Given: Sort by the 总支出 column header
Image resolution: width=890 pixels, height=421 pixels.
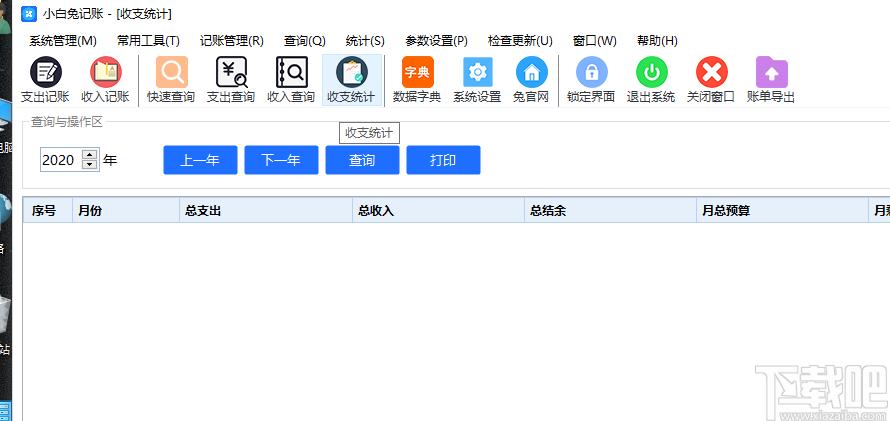Looking at the screenshot, I should pyautogui.click(x=266, y=210).
